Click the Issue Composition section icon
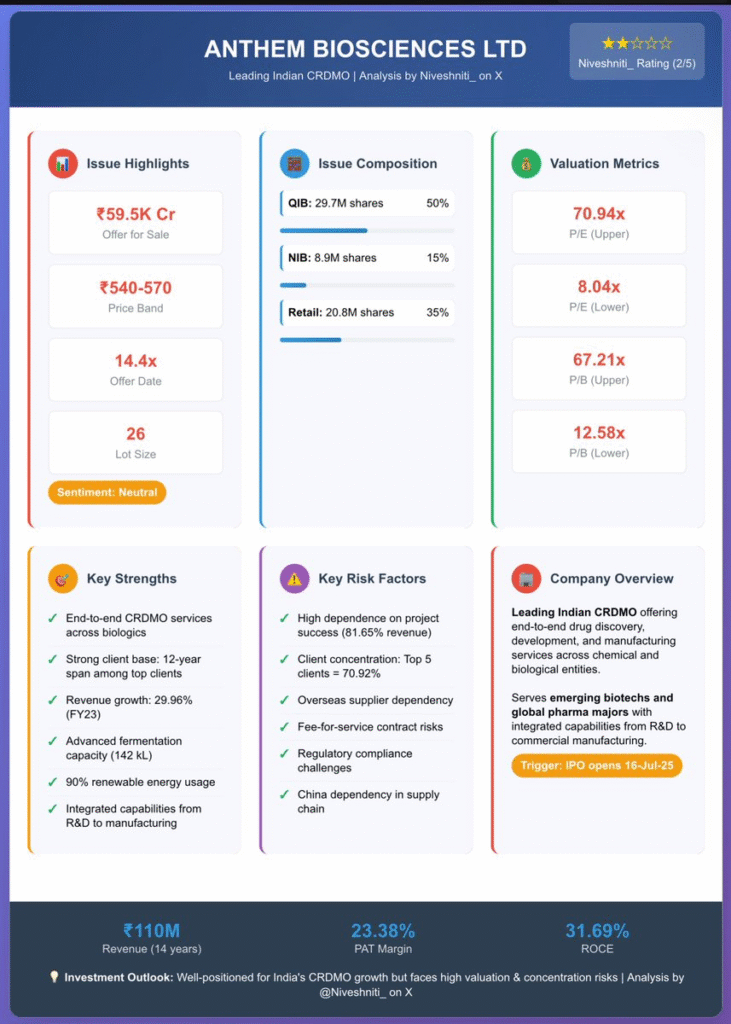 point(295,163)
